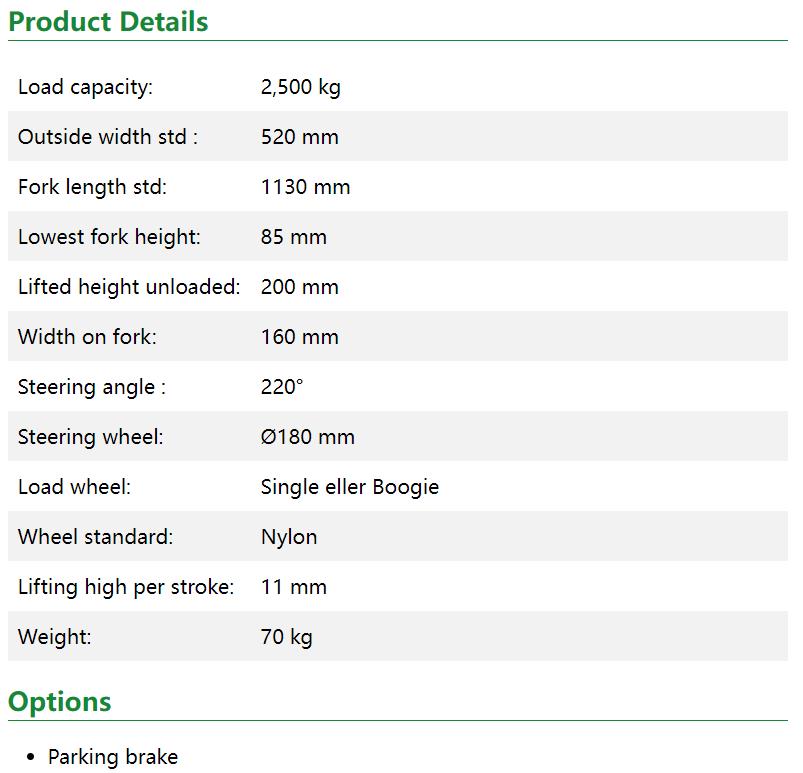The image size is (803, 773).
Task: Click the Width on fork label
Action: click(87, 337)
